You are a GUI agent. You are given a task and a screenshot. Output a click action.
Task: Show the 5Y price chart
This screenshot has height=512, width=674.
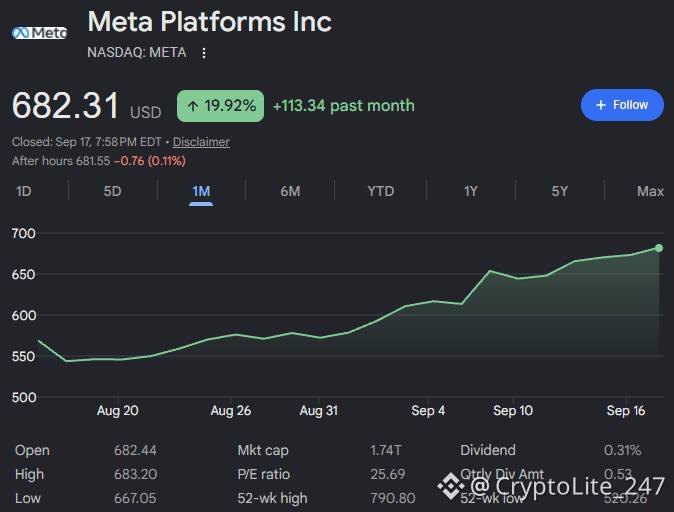pos(560,191)
